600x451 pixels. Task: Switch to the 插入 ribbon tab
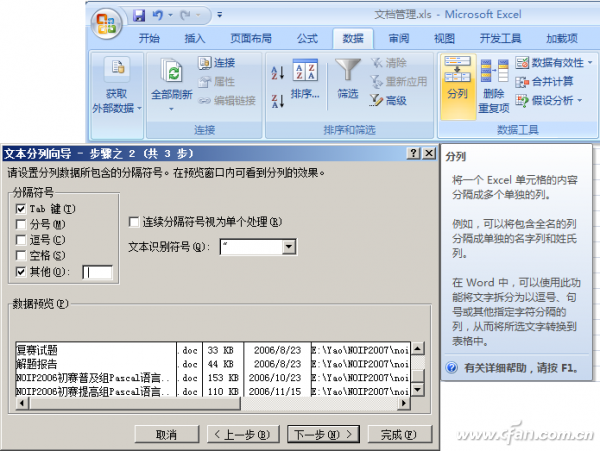pos(195,38)
